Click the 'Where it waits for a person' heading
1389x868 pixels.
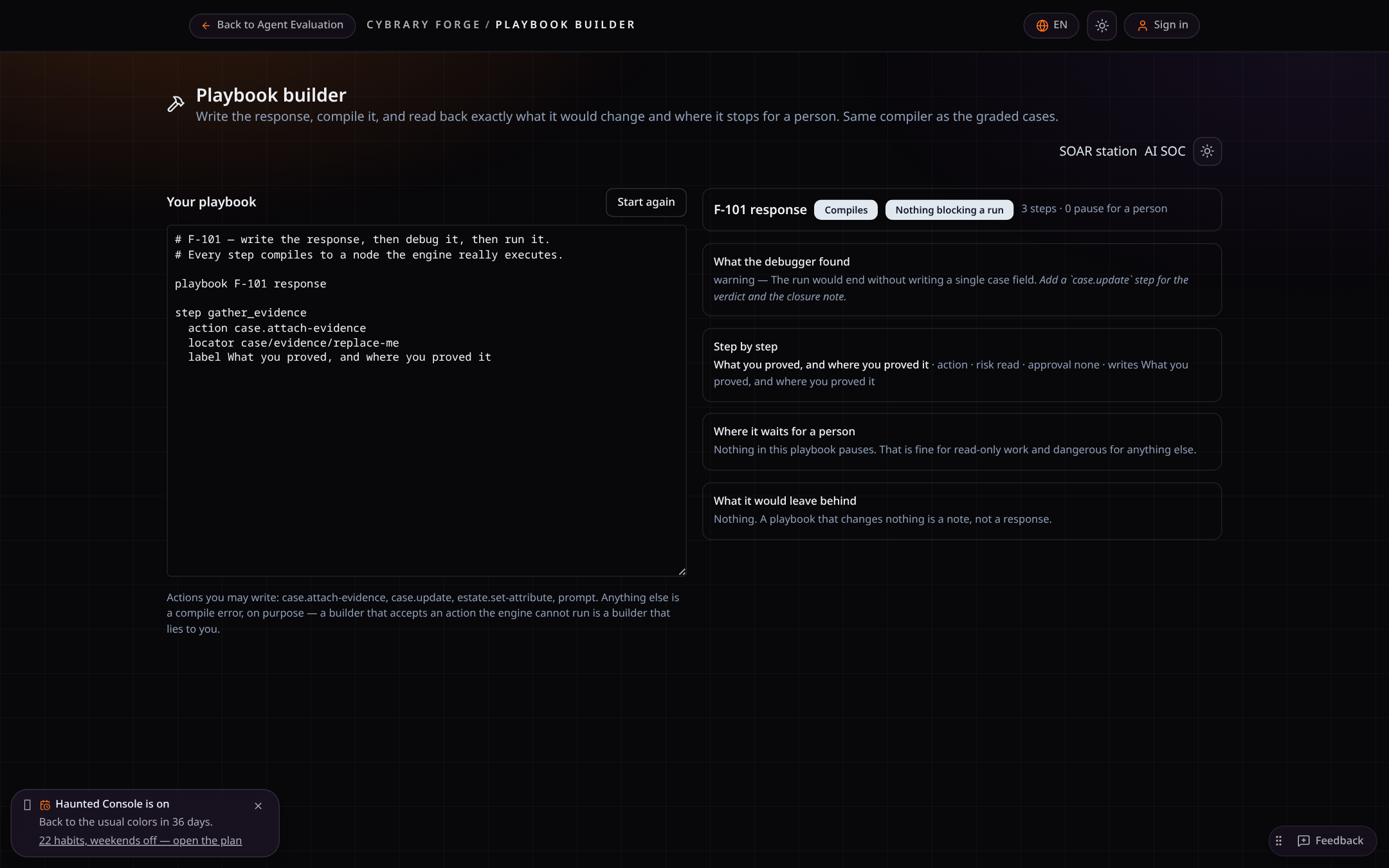click(784, 431)
